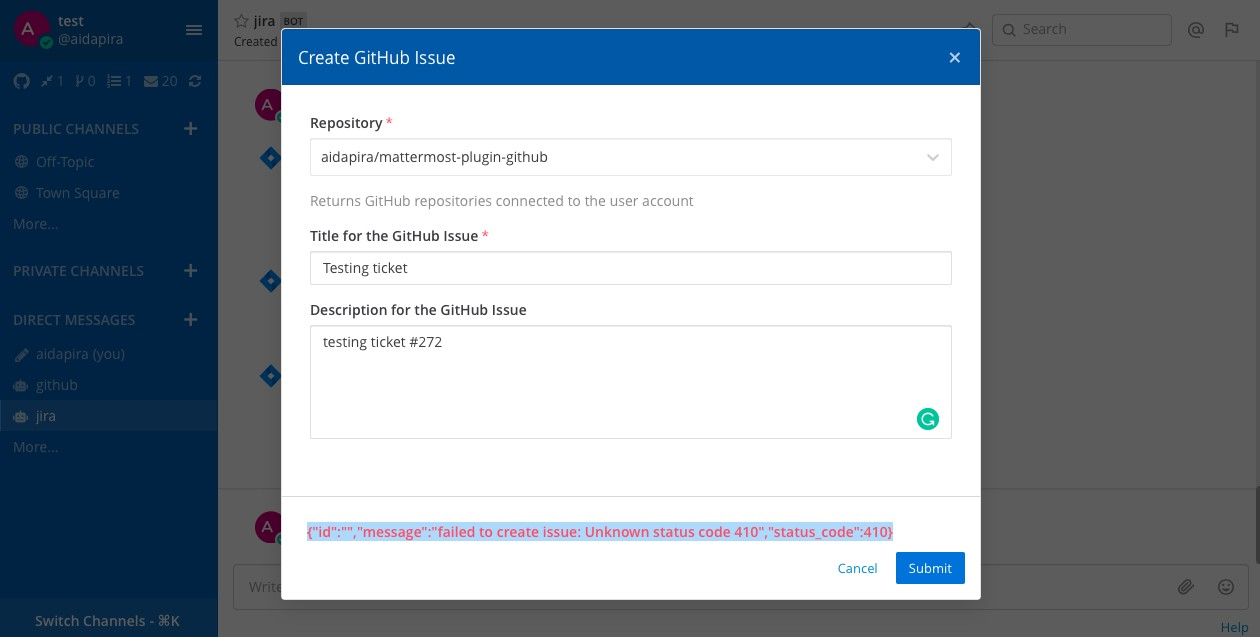This screenshot has height=637, width=1260.
Task: Click the user avatar in sidebar header
Action: pos(31,30)
